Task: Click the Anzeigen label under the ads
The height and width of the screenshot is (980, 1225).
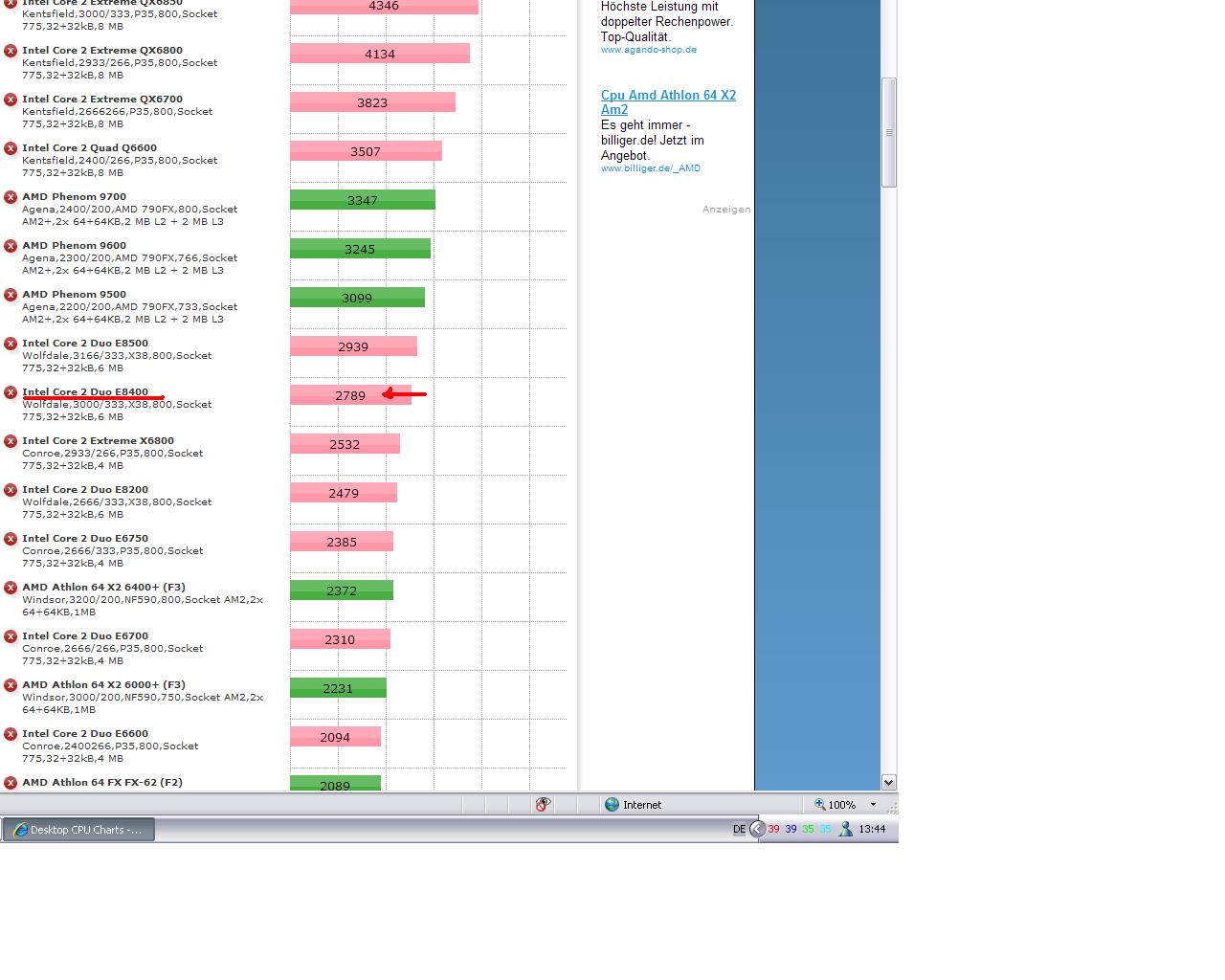Action: (x=726, y=210)
